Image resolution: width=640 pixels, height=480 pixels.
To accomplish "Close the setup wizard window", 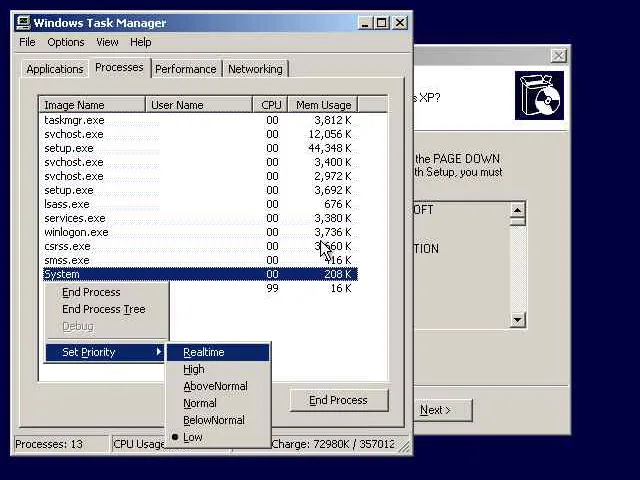I will 558,56.
